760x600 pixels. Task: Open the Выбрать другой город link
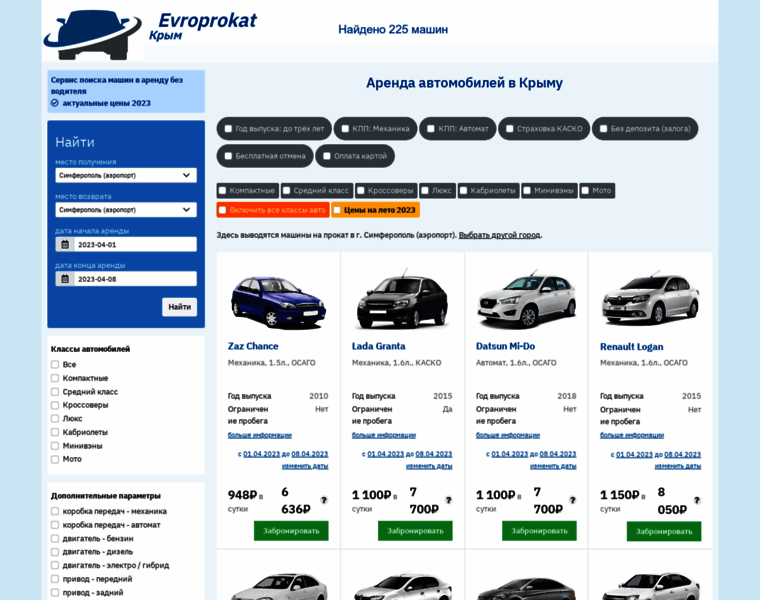coord(499,235)
